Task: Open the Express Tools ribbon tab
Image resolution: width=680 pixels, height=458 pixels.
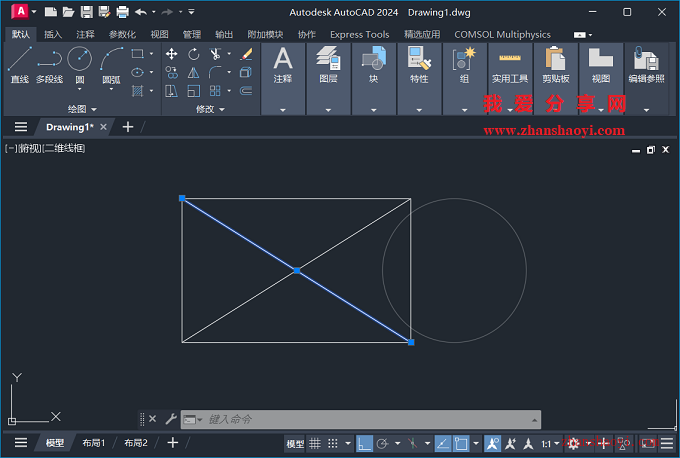Action: 360,34
